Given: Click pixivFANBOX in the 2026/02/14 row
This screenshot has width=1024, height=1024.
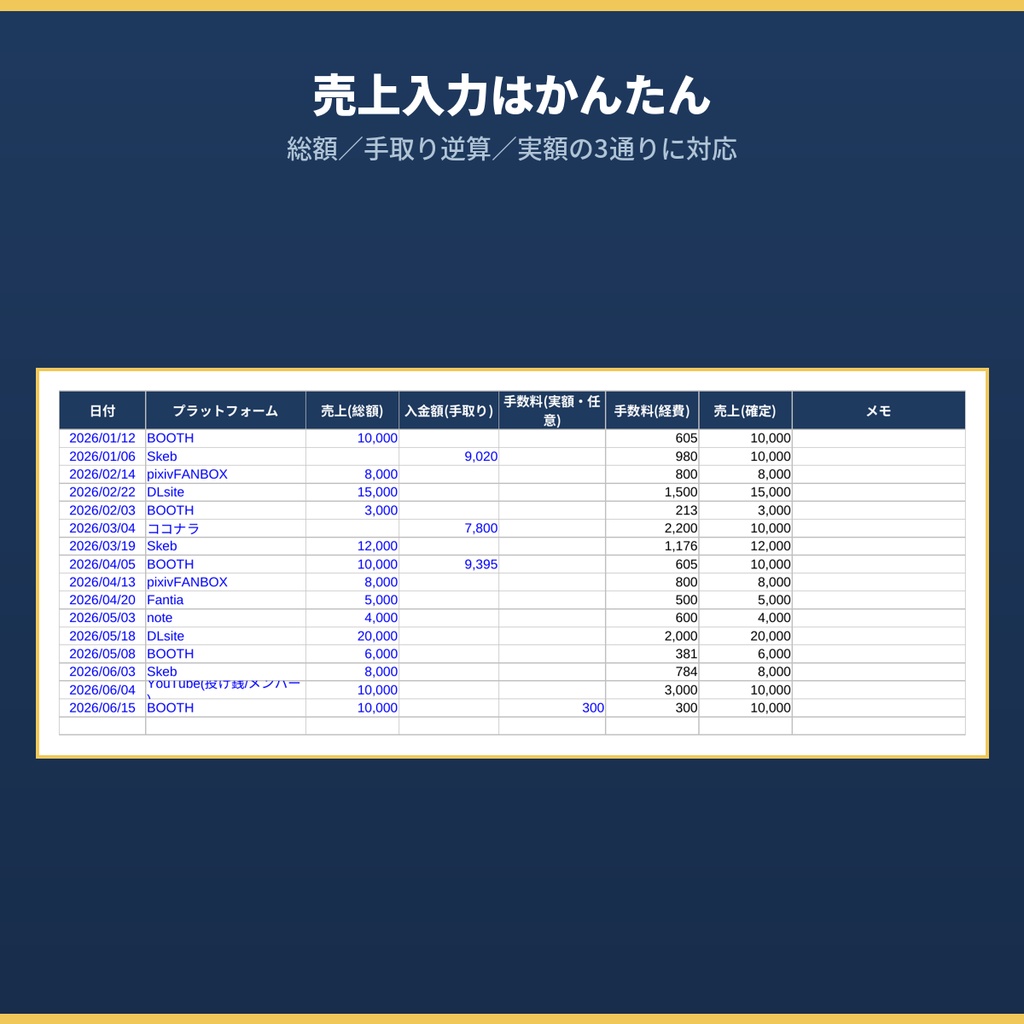Looking at the screenshot, I should click(225, 474).
